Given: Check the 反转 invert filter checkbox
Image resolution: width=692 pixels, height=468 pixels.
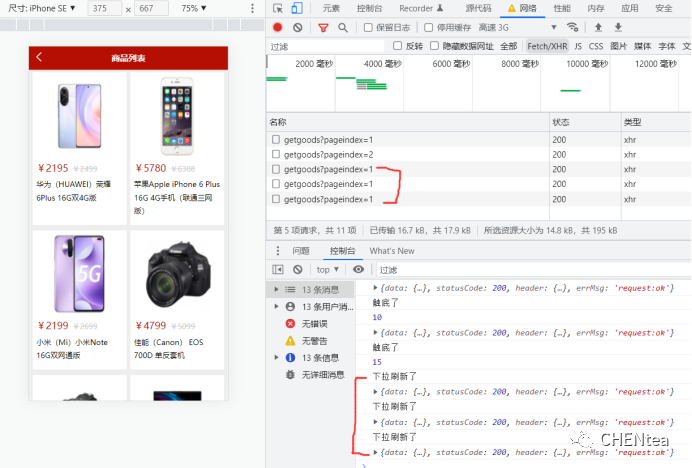Looking at the screenshot, I should pyautogui.click(x=397, y=46).
